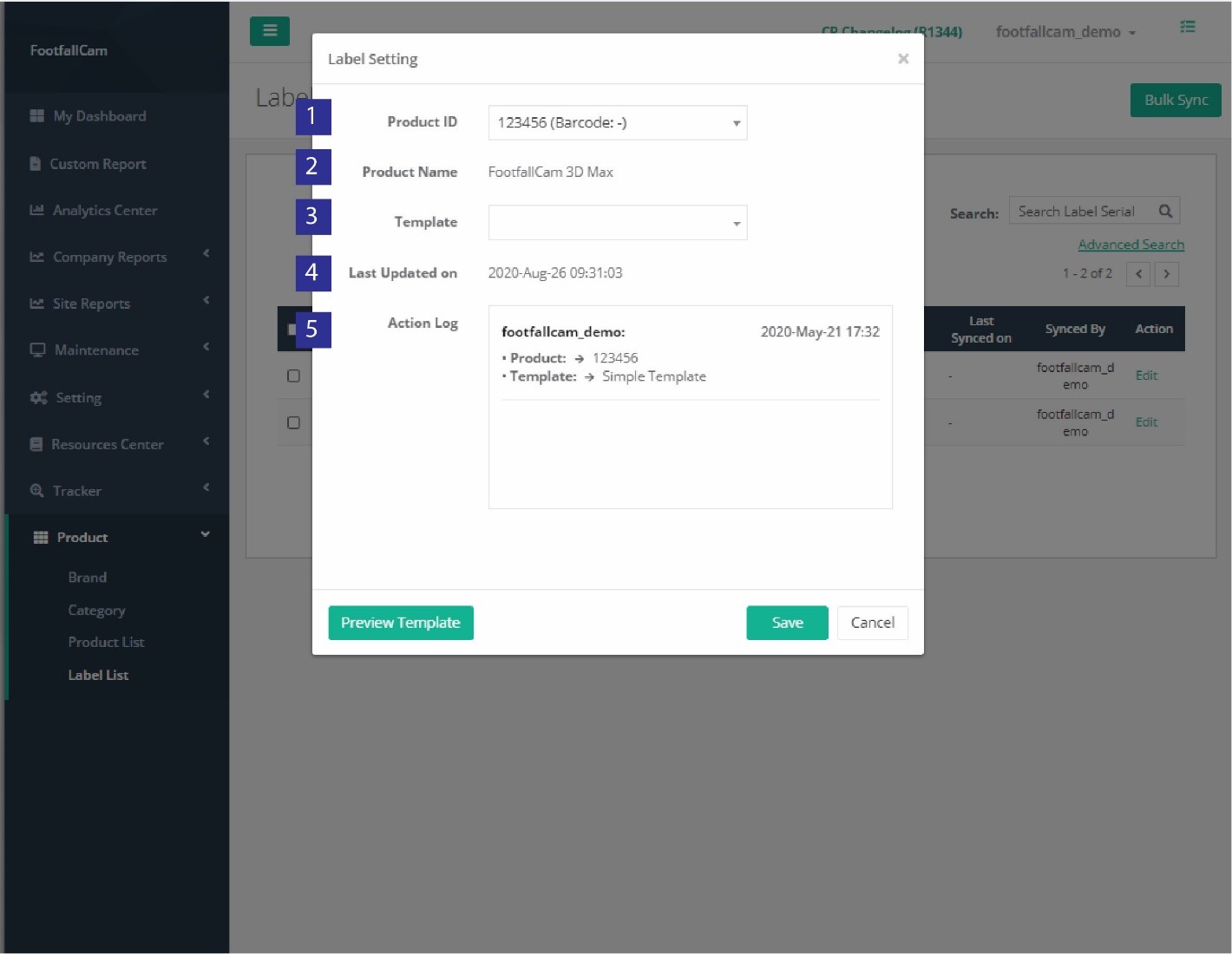The image size is (1232, 954).
Task: Click the Setting gears icon
Action: click(x=38, y=397)
